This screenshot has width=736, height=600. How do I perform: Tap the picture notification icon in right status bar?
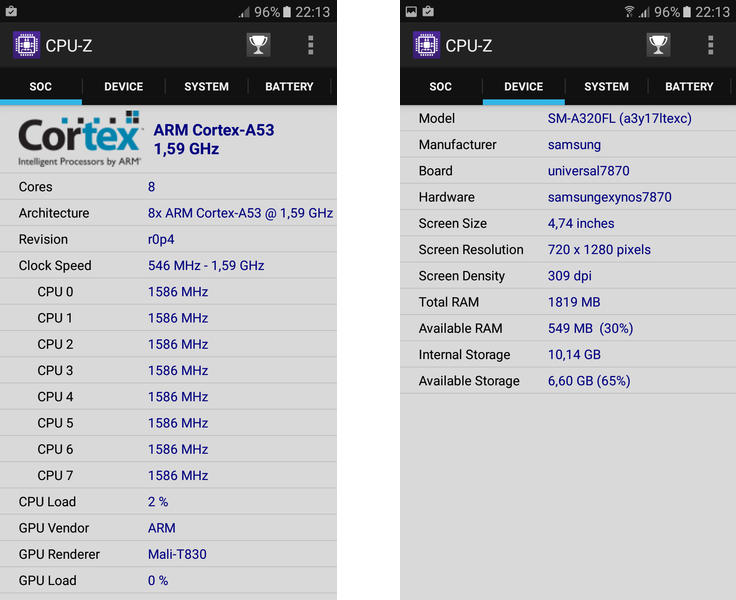(x=411, y=11)
